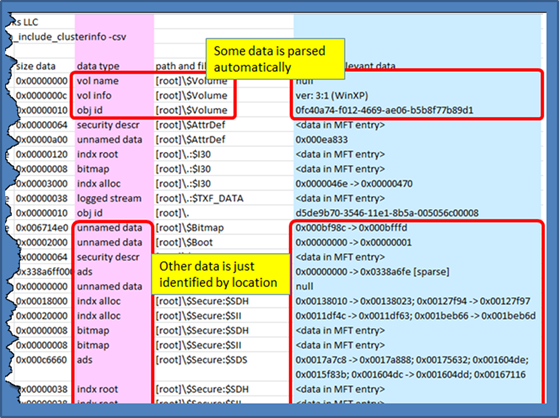
Task: Click the "ver: 3:1 (WinXP)" cell
Action: click(x=332, y=96)
